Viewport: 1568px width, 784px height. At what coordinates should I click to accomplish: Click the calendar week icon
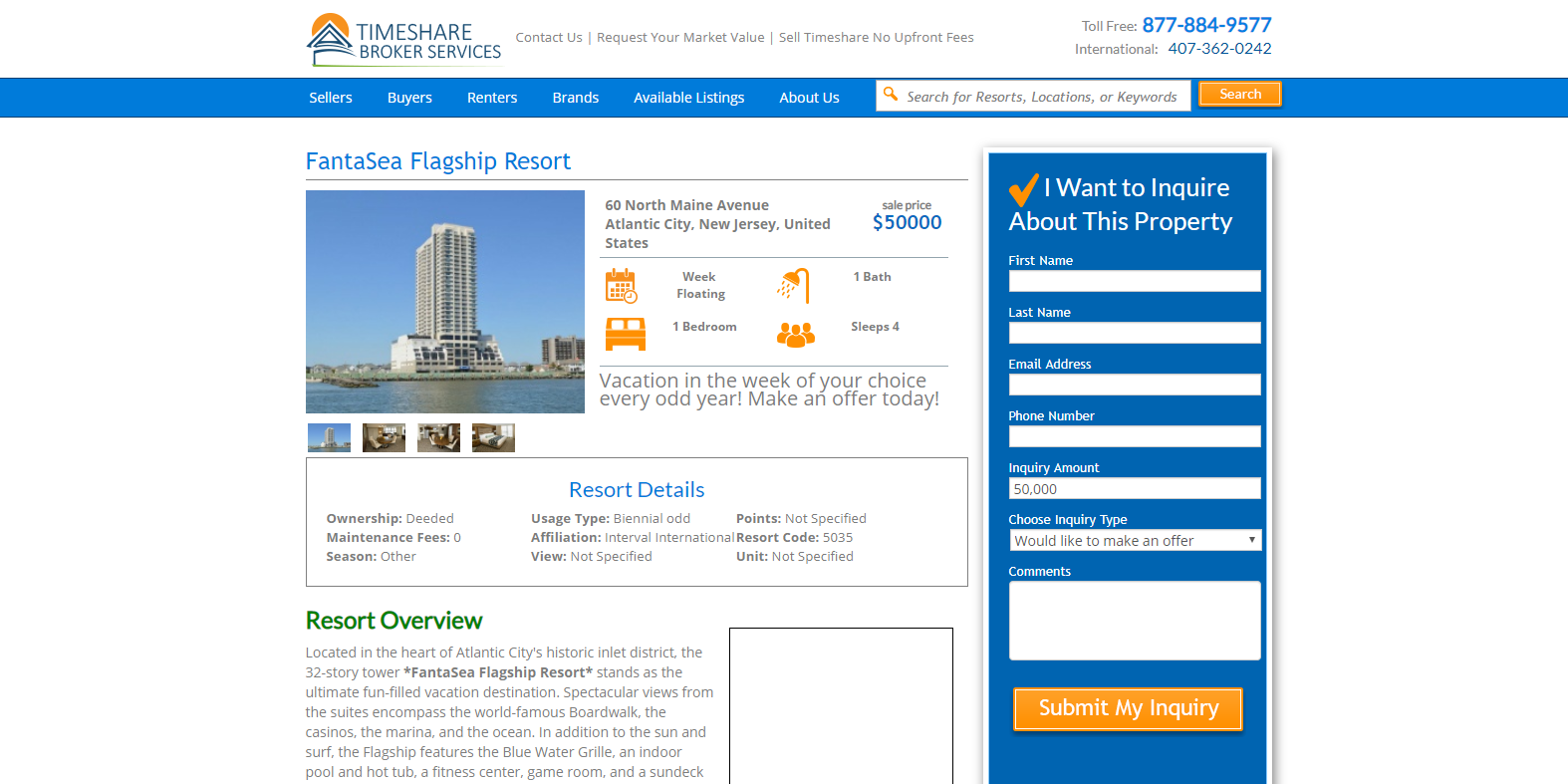[x=622, y=286]
